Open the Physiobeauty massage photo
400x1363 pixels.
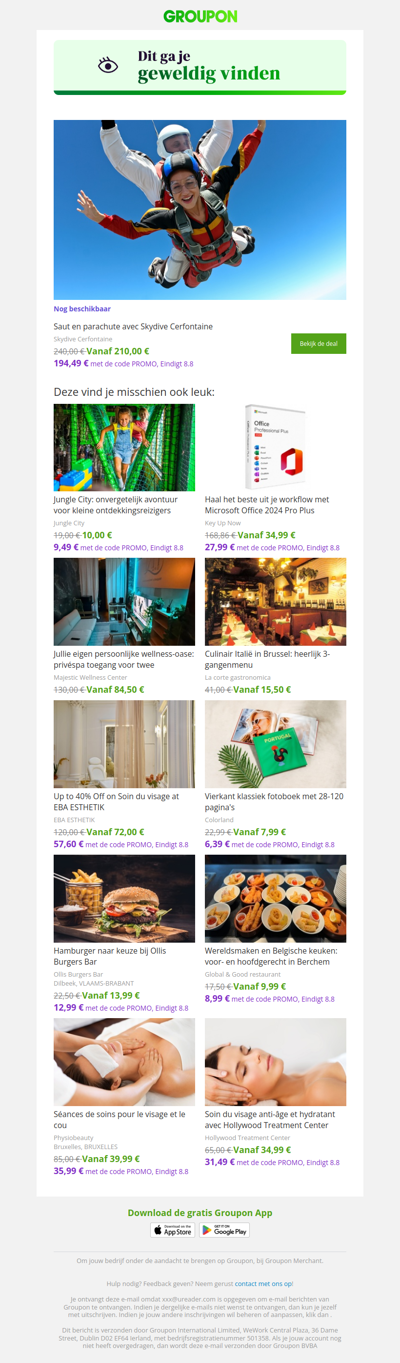(124, 1062)
